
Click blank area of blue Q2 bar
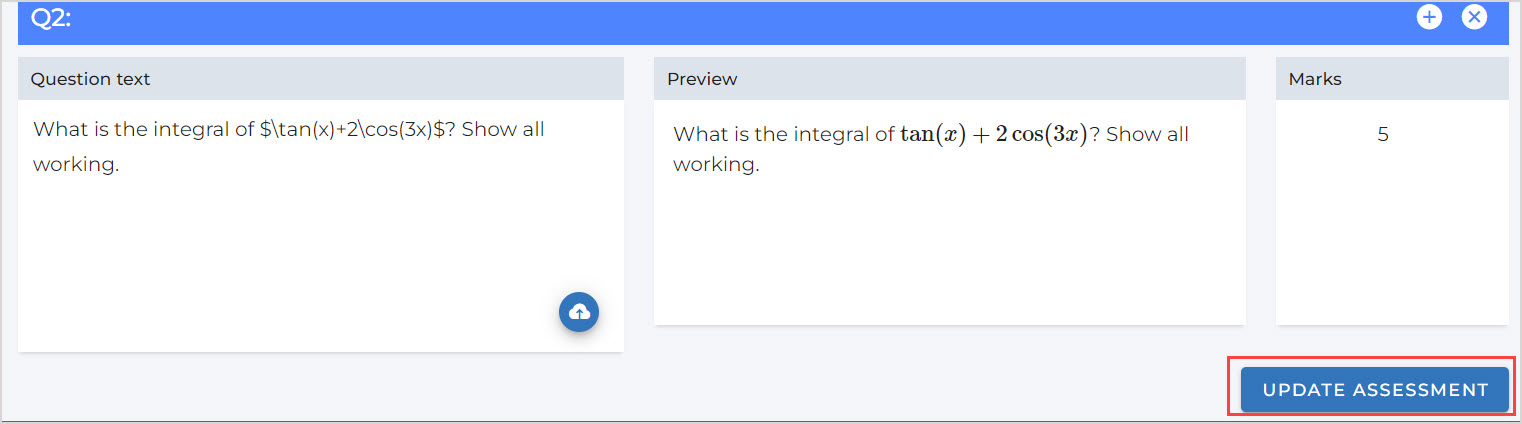(x=700, y=20)
